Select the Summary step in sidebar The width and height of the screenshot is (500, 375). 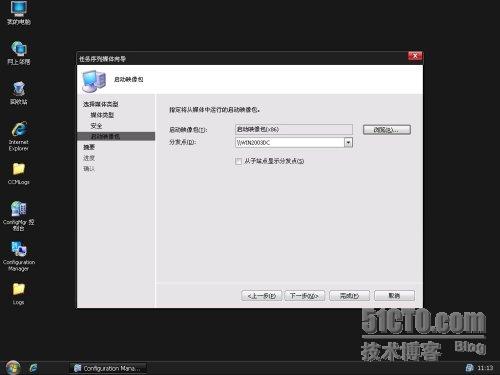pyautogui.click(x=89, y=147)
